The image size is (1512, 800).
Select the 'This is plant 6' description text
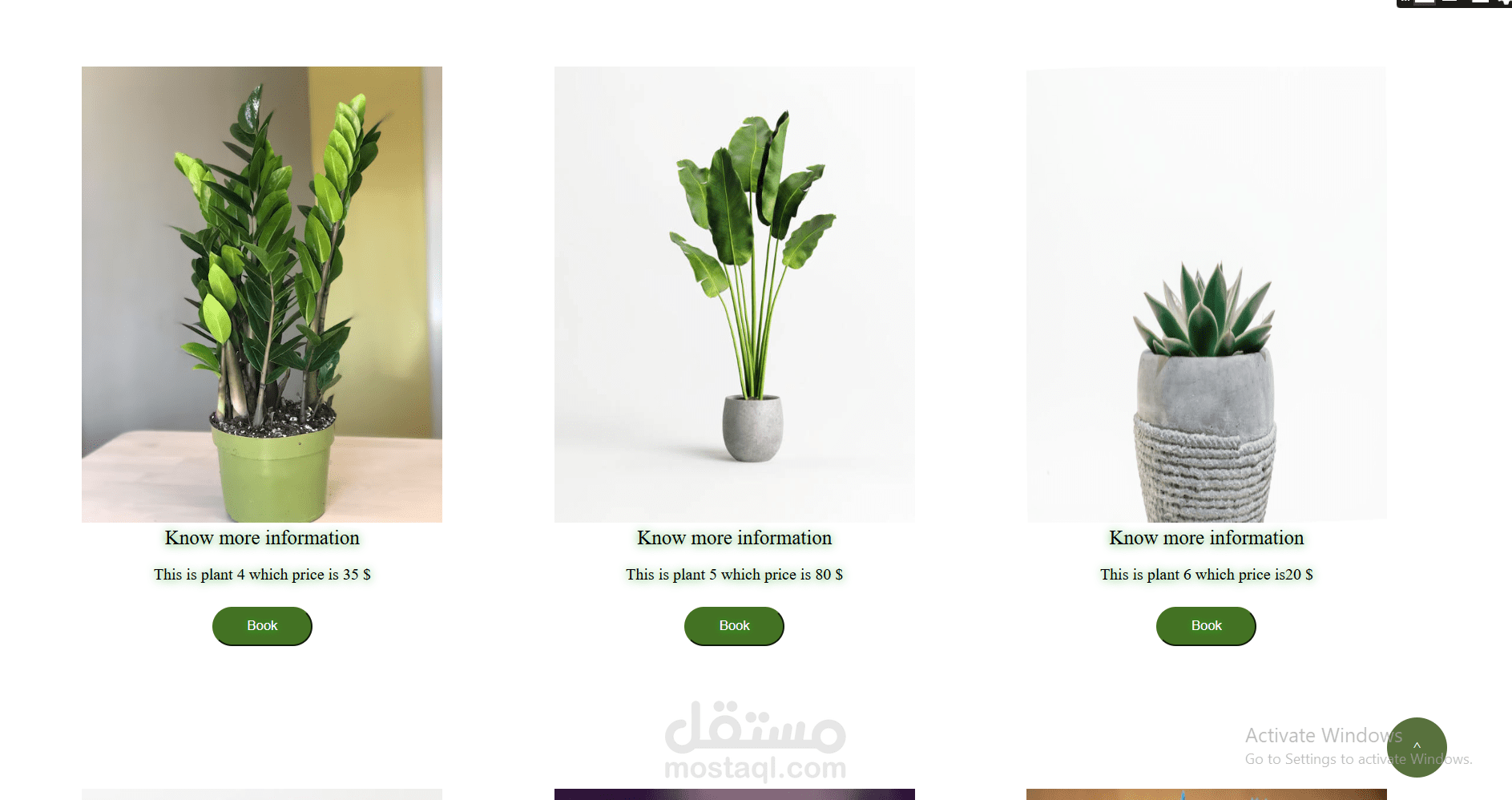[x=1207, y=575]
